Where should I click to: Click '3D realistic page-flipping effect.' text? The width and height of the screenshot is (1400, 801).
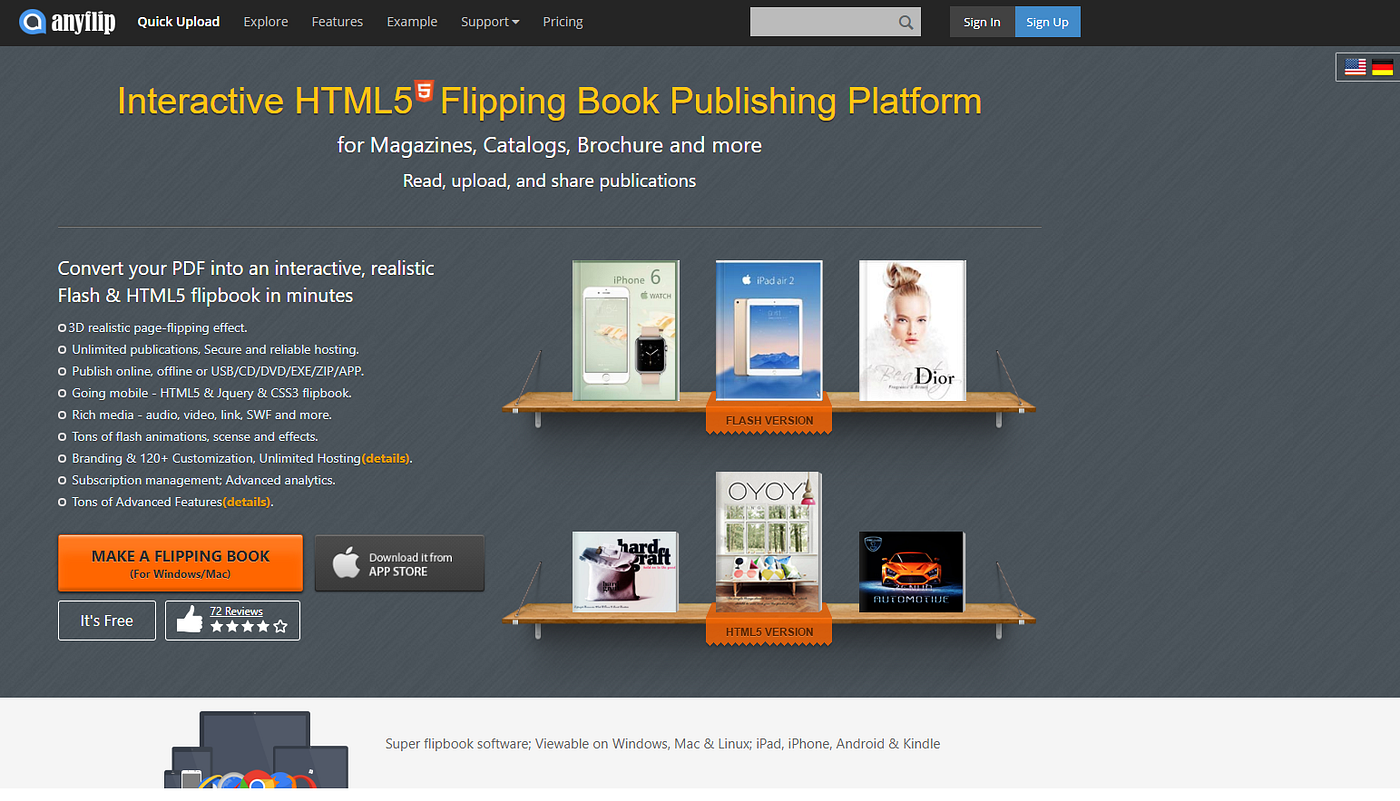pos(158,328)
